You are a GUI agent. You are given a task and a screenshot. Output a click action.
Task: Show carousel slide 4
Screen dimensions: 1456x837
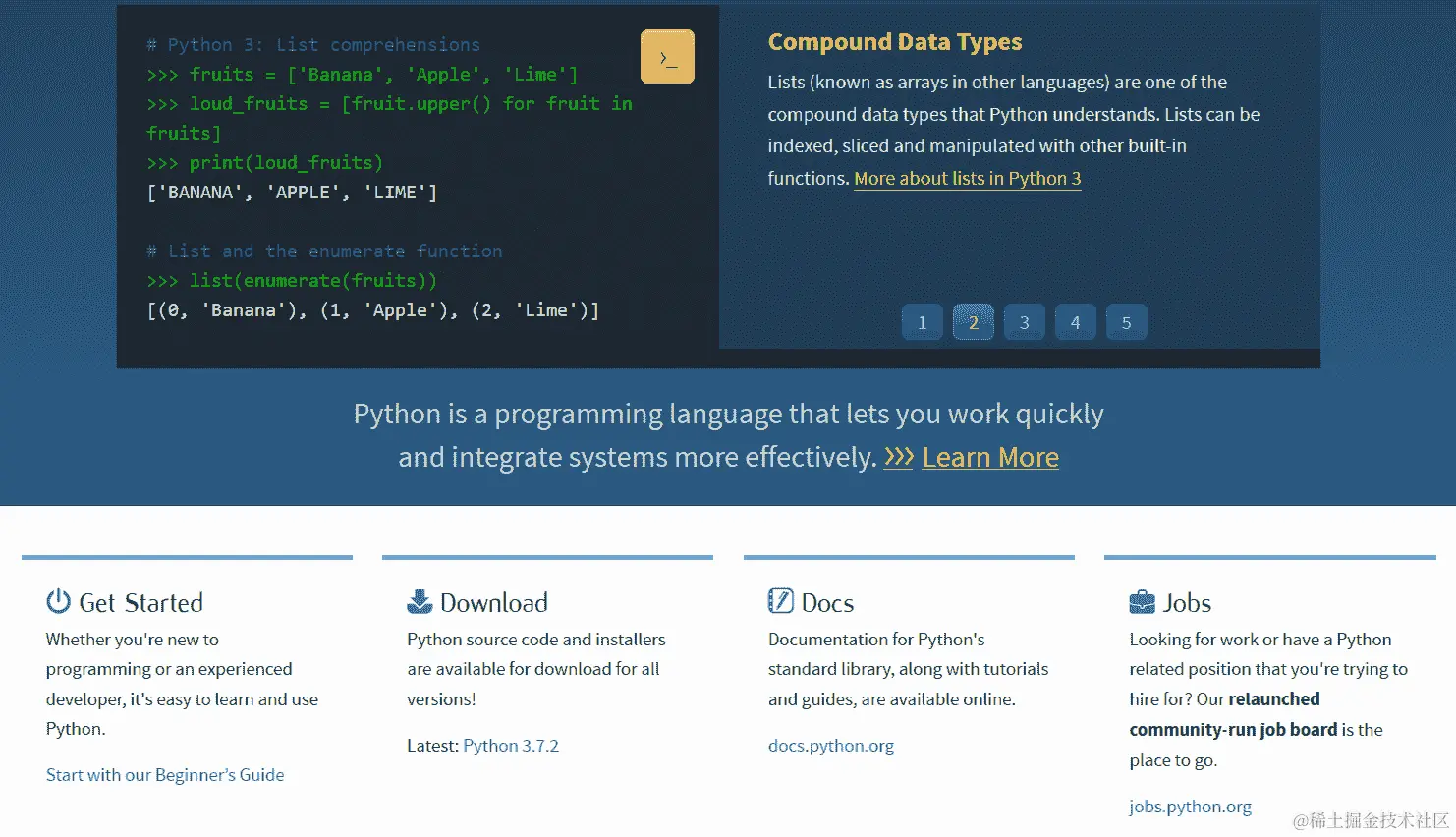(1076, 322)
